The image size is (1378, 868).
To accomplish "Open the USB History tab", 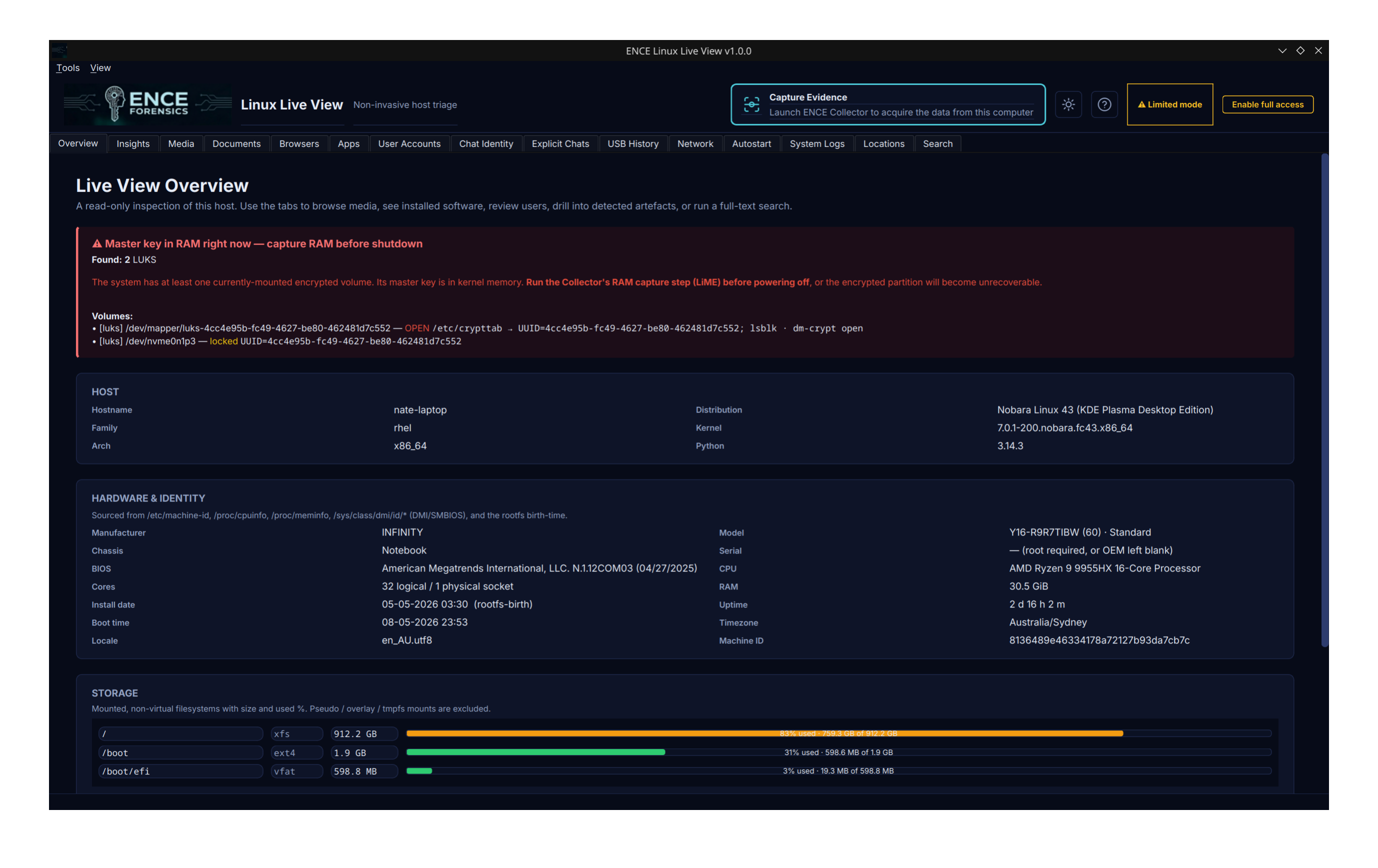I will 633,144.
